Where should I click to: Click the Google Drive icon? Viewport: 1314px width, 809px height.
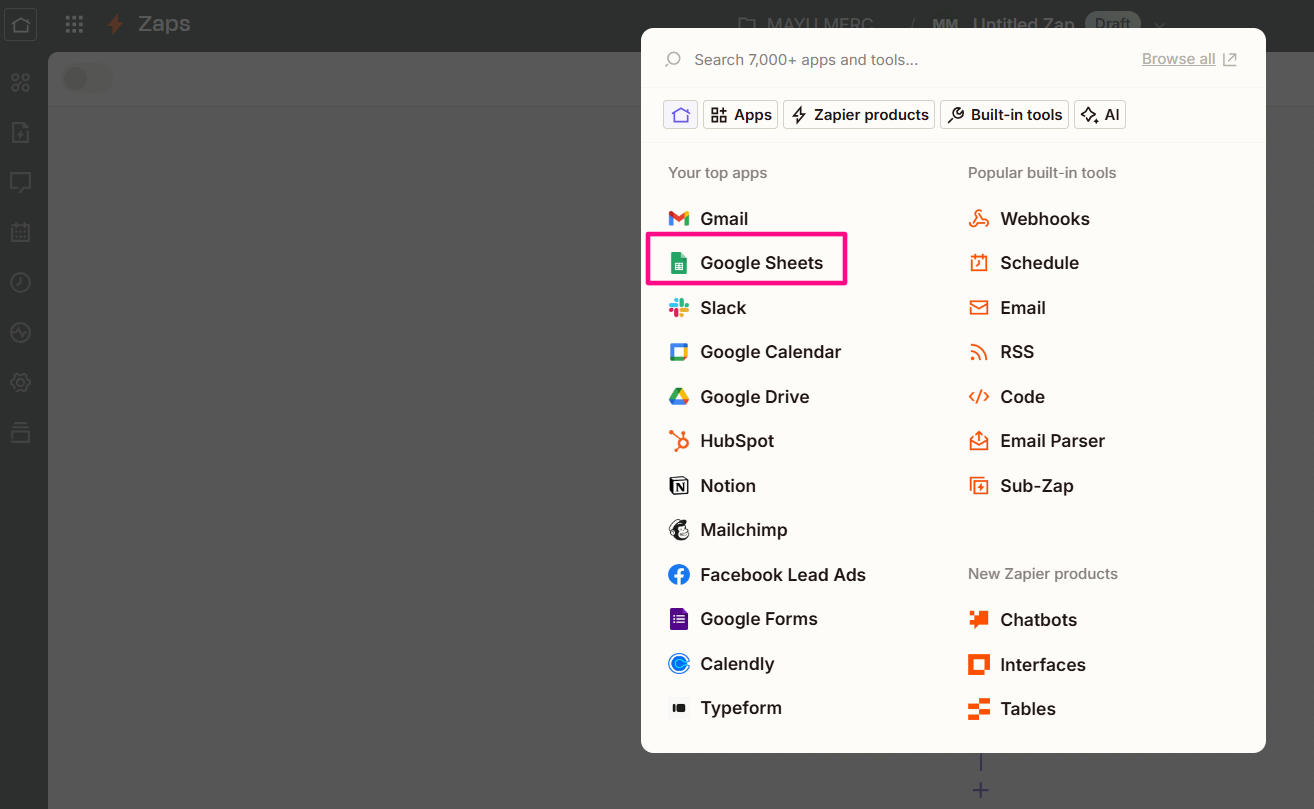pyautogui.click(x=679, y=397)
